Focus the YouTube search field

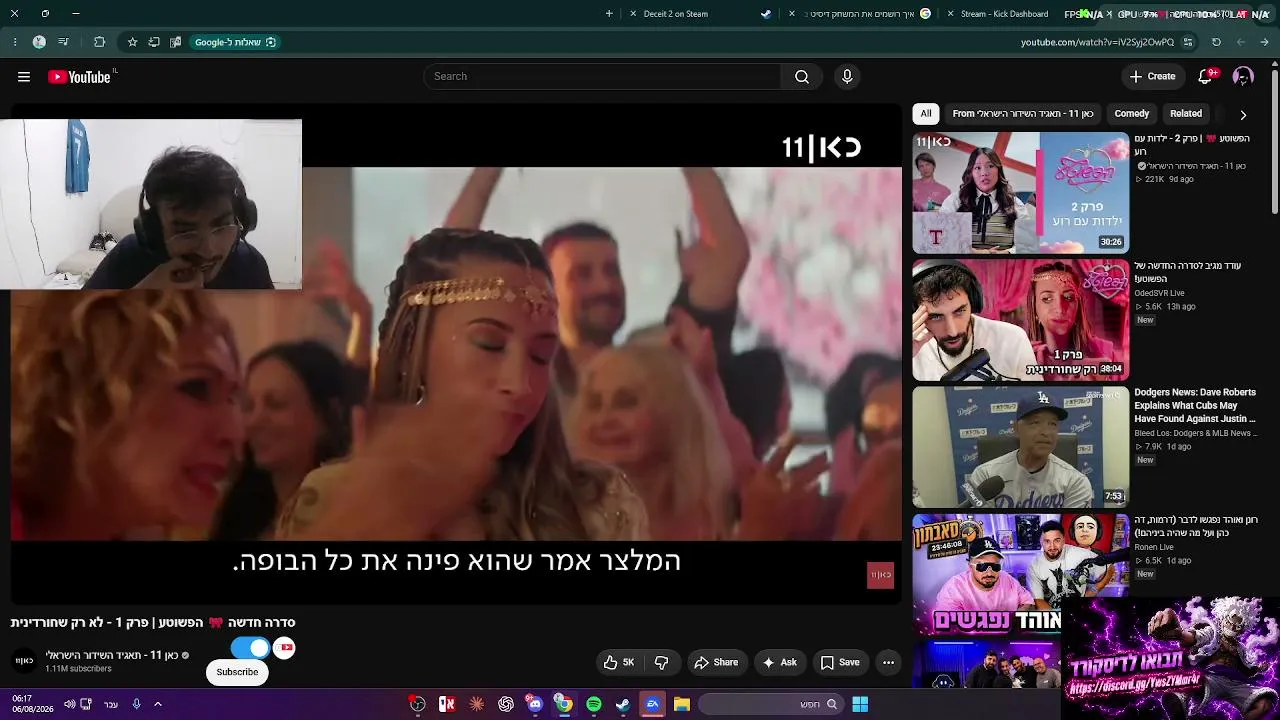pos(602,77)
